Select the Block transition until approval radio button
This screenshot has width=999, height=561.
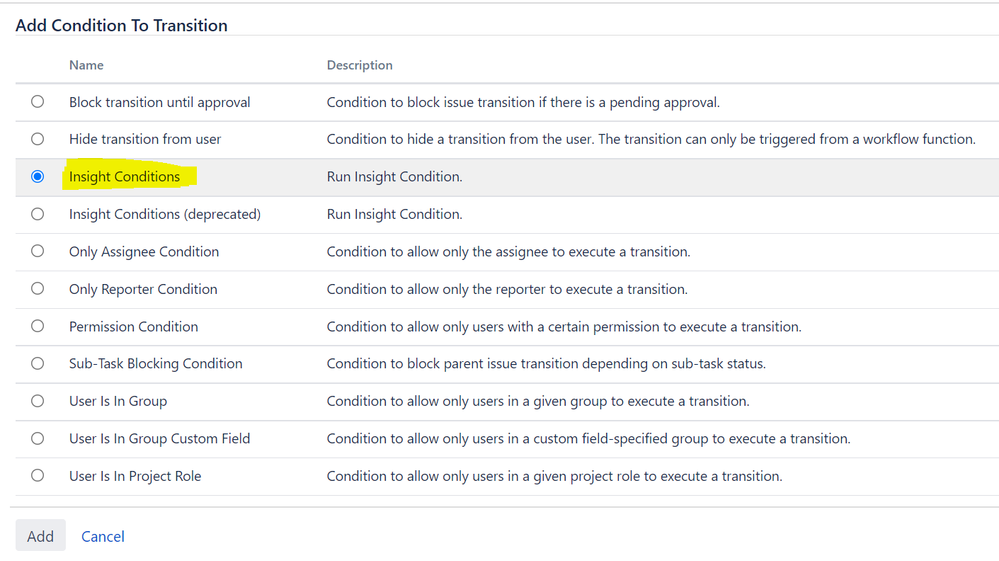tap(38, 102)
